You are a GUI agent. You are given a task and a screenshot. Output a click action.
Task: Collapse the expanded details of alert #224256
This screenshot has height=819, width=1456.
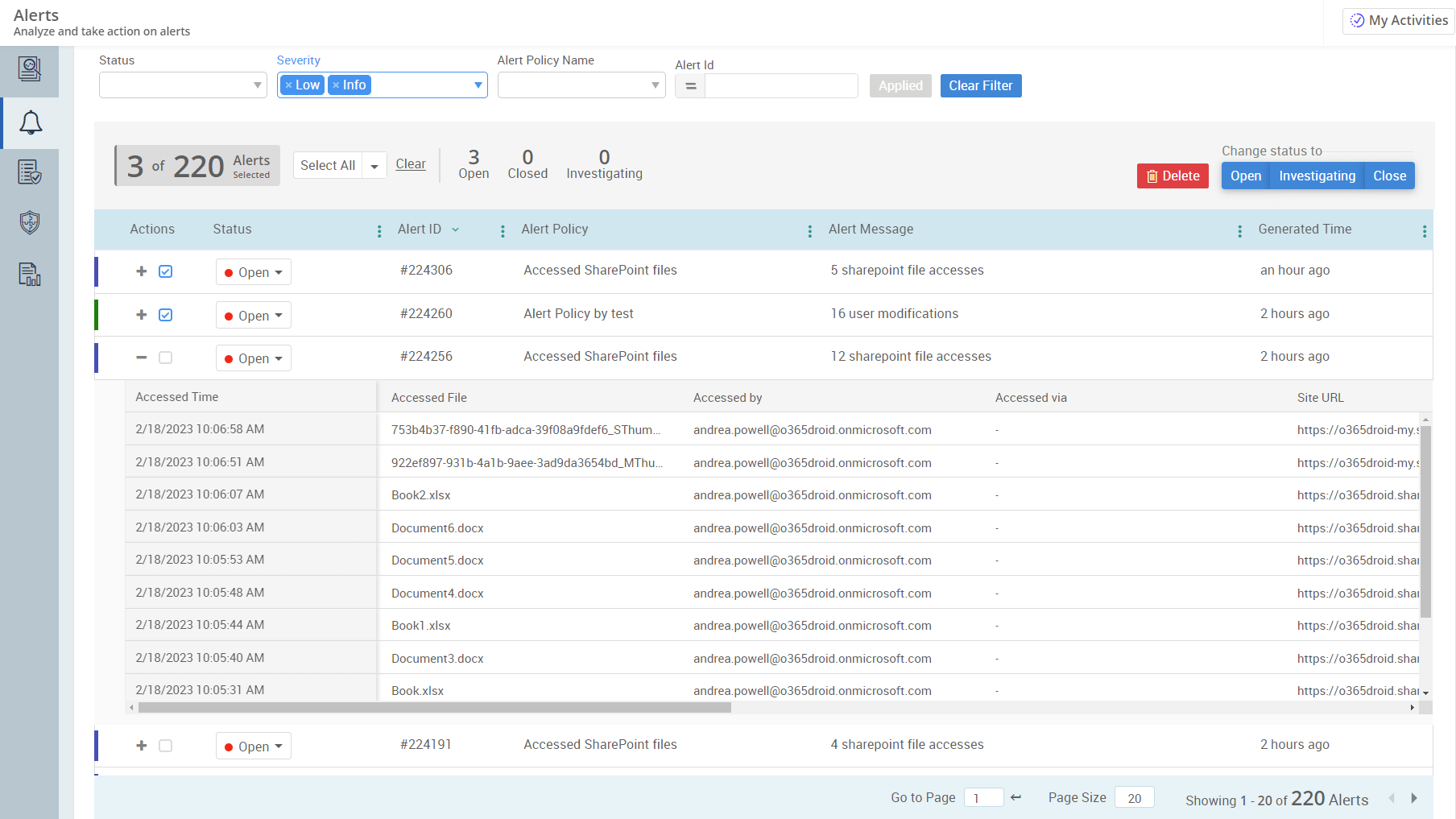(x=141, y=358)
